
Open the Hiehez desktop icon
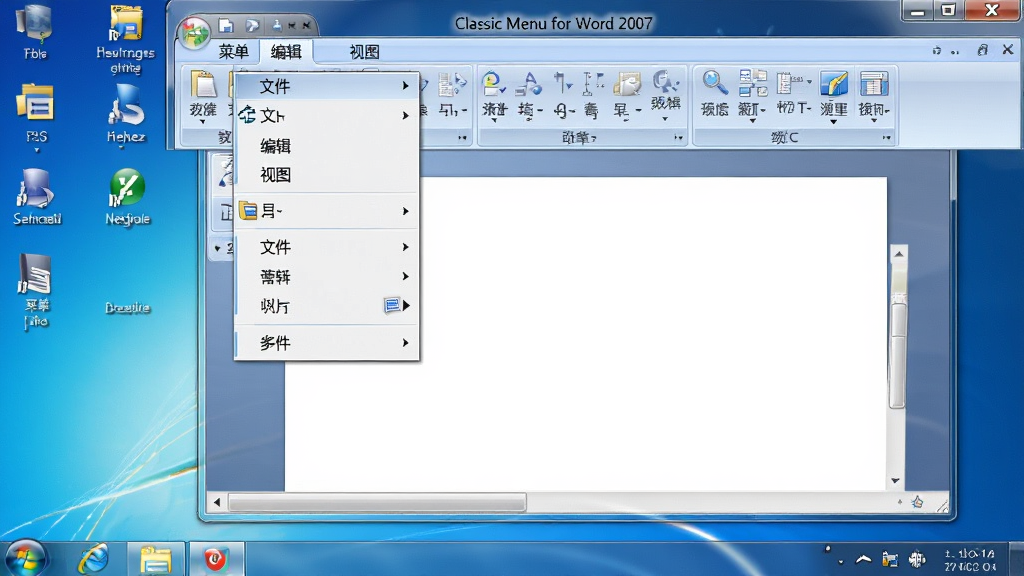point(126,114)
